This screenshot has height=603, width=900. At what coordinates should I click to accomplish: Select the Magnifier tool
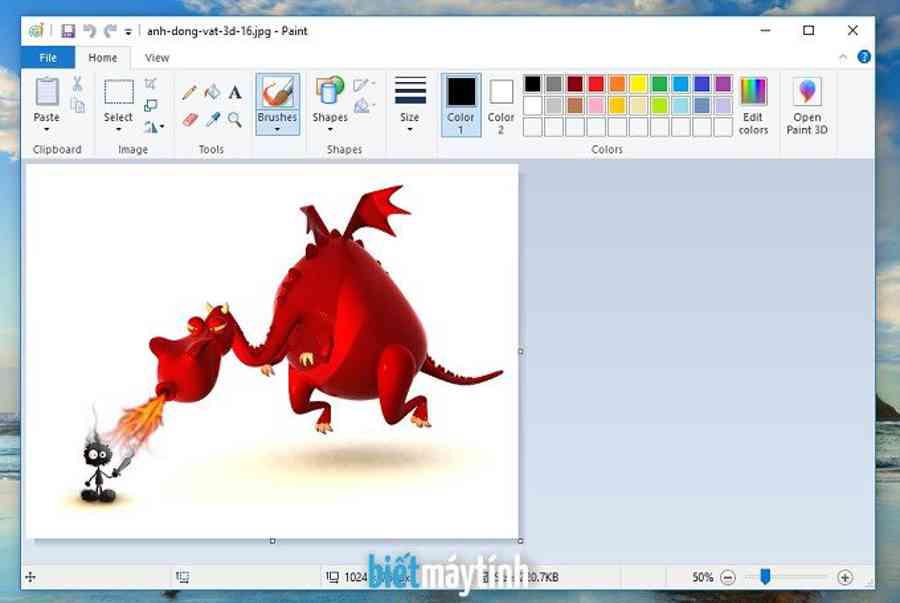[x=235, y=119]
